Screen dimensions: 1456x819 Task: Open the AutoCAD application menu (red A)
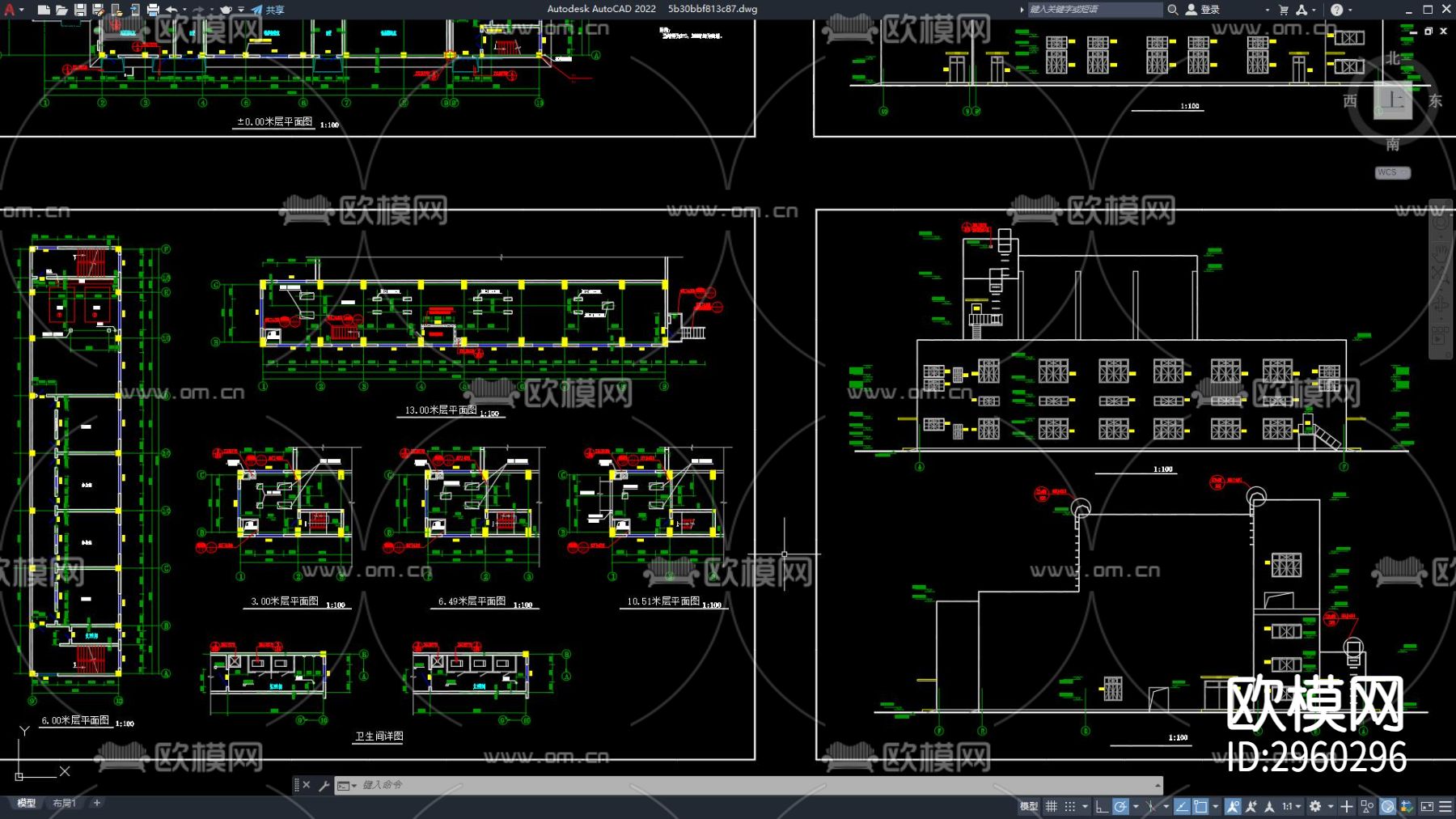coord(10,10)
